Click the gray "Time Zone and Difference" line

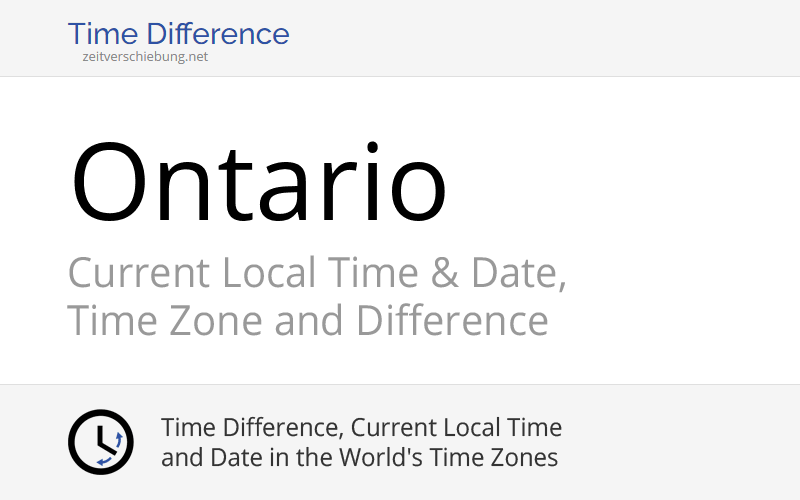307,321
